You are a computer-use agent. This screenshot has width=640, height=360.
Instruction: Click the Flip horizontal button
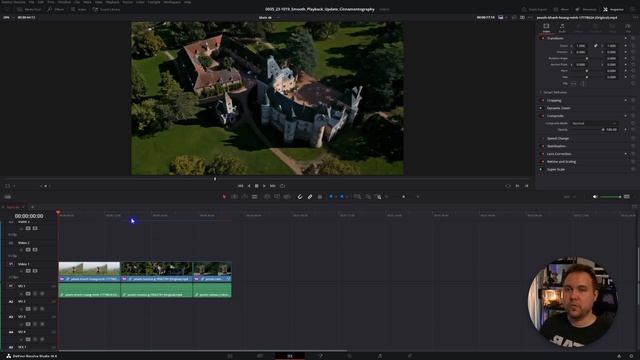(x=573, y=84)
